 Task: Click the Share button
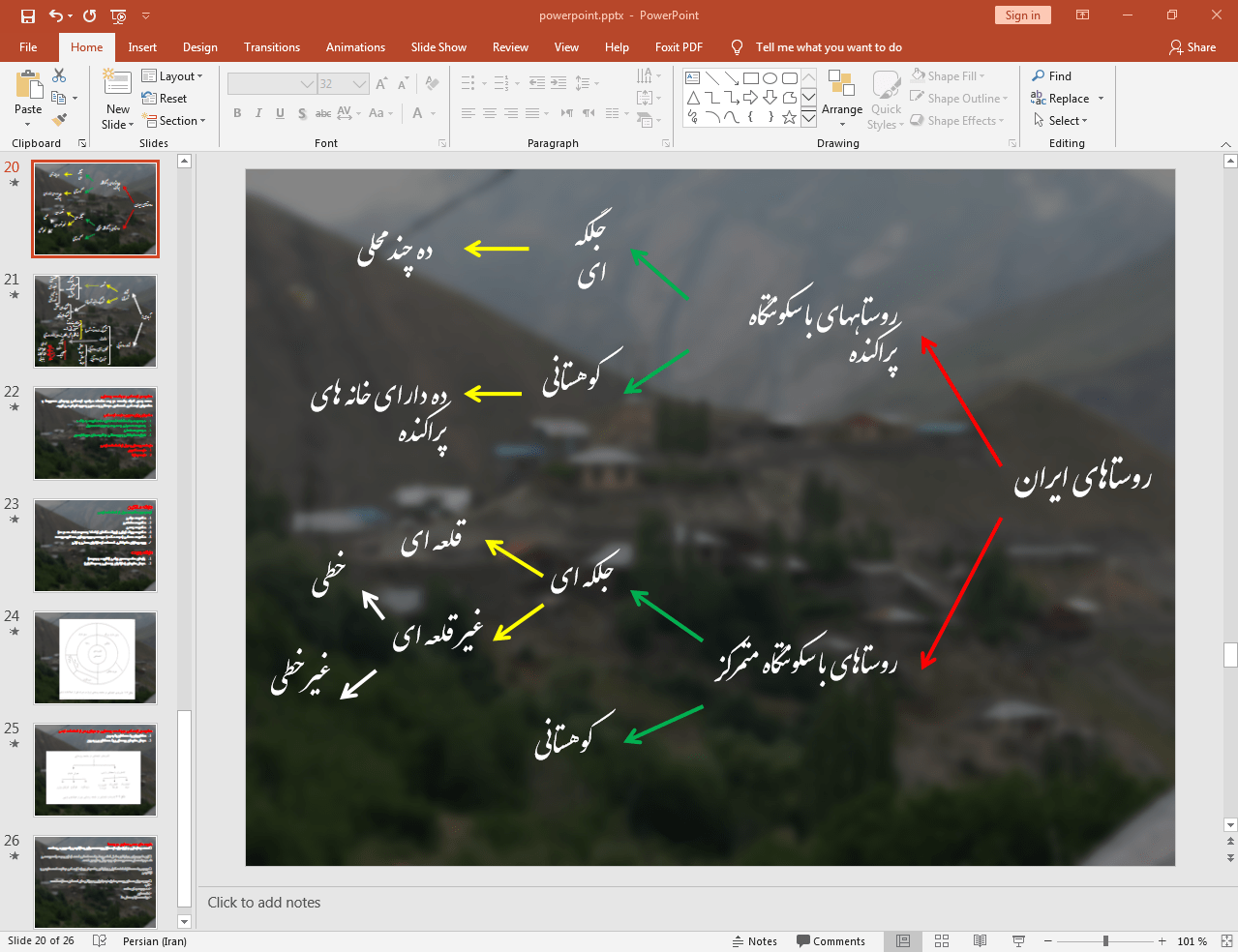1193,47
